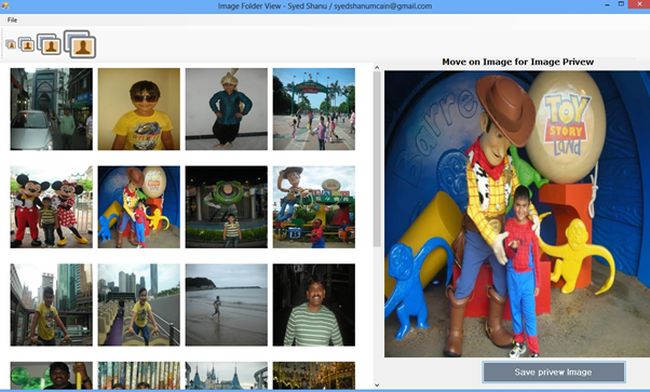
Task: Click the vertical scrollbar thumb of thumbnail panel
Action: (377, 159)
